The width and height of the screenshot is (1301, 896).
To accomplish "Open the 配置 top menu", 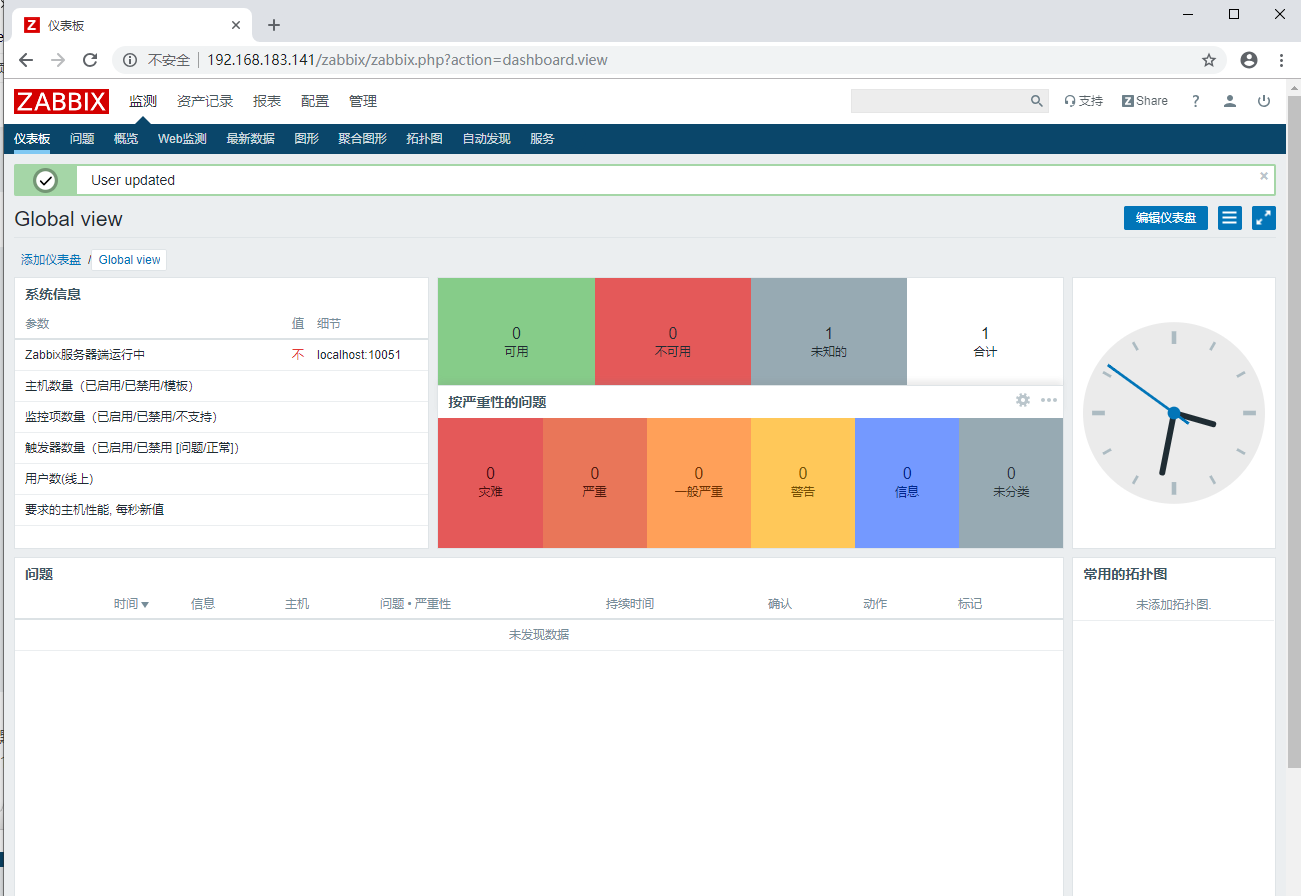I will (315, 101).
